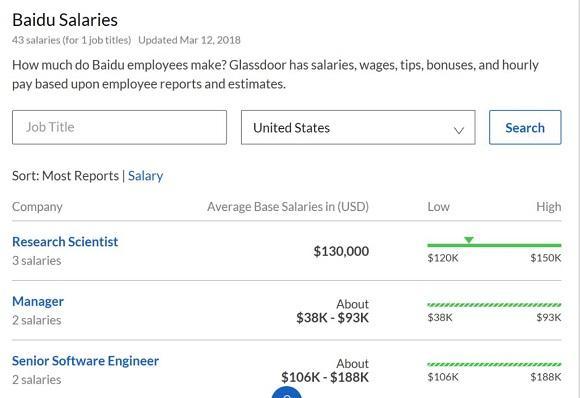Sort results by Salary
580x398 pixels.
(x=145, y=176)
